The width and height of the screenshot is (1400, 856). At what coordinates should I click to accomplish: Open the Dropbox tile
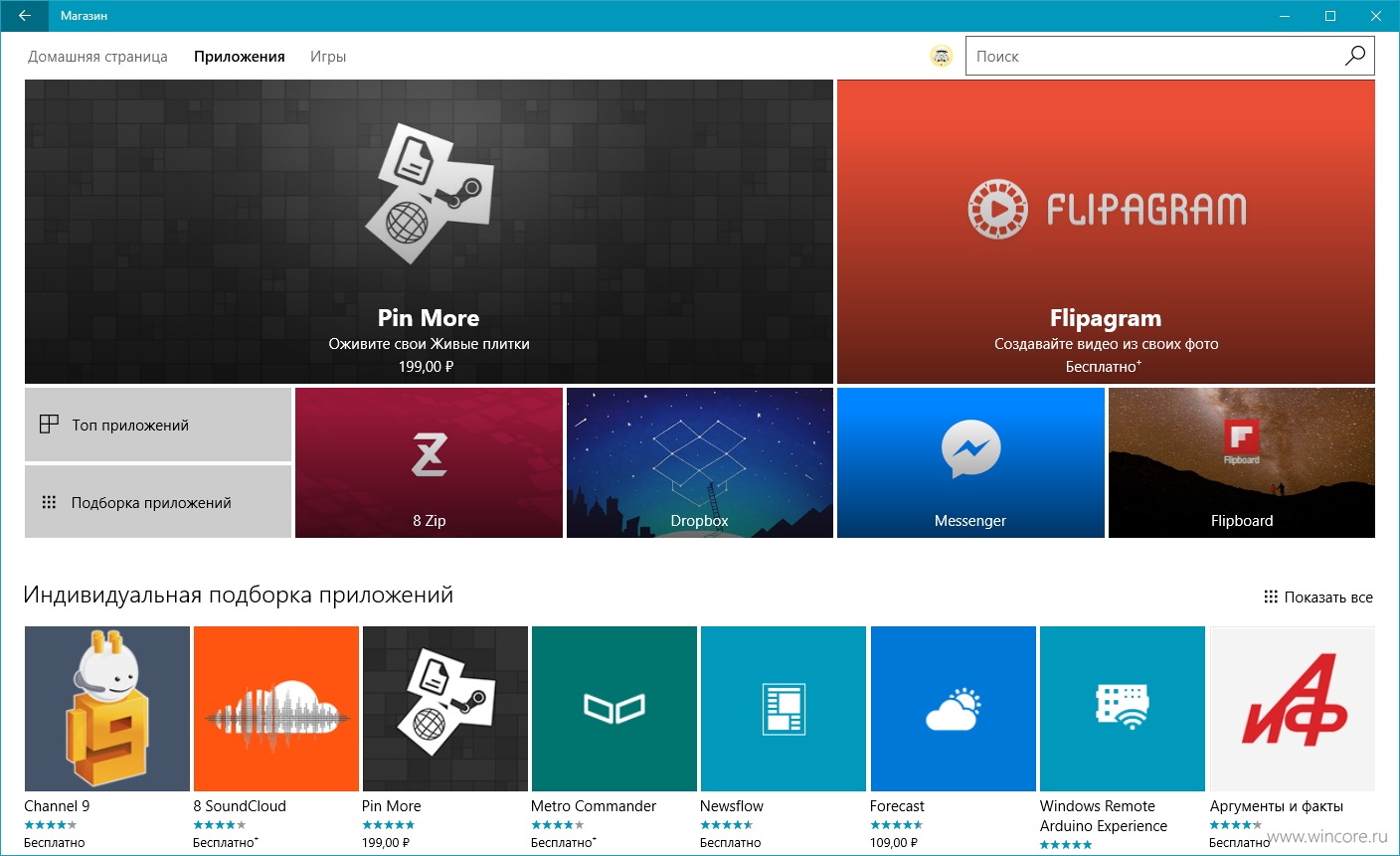click(700, 462)
